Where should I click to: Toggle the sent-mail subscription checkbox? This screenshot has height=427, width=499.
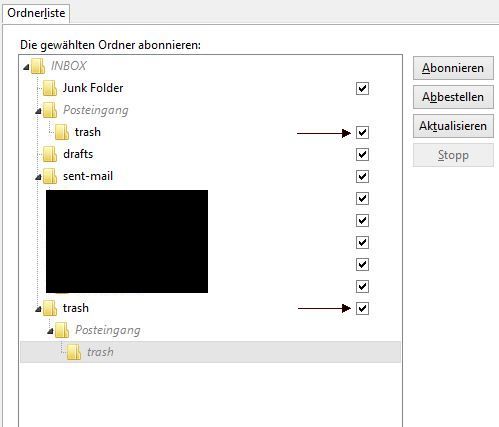pyautogui.click(x=362, y=176)
